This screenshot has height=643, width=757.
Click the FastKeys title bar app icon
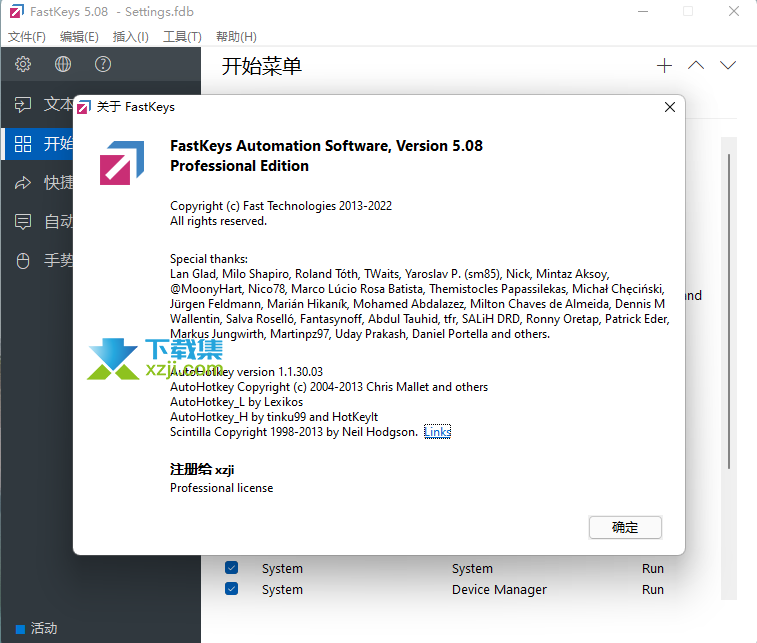coord(16,11)
